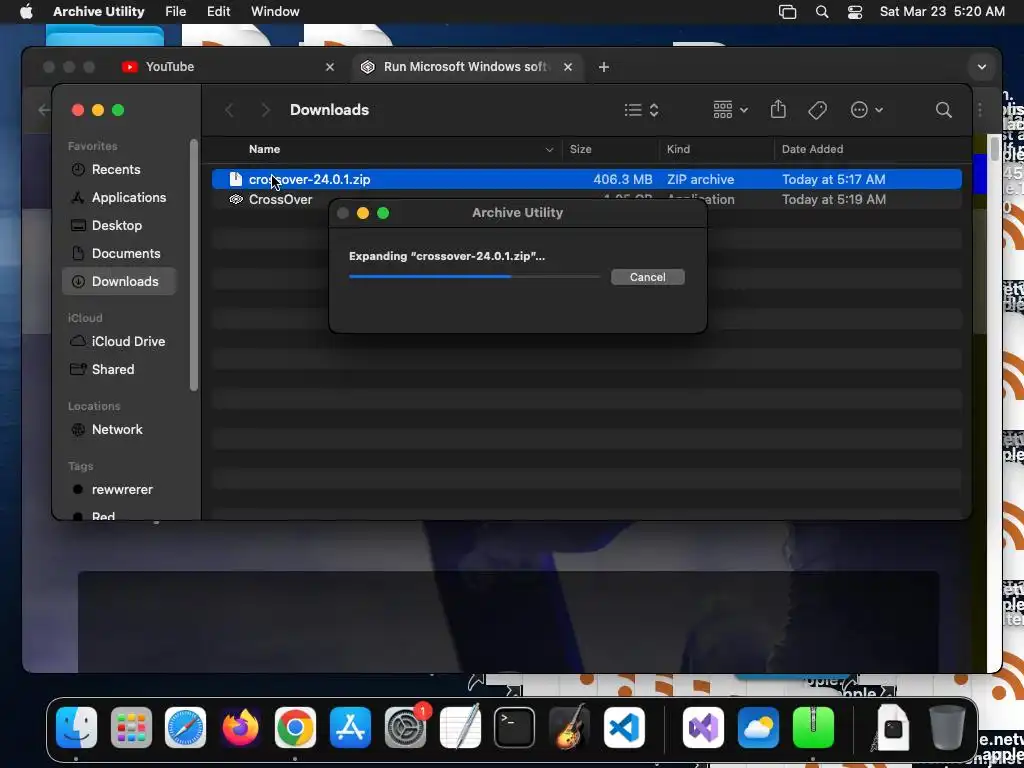Click the ZIP archive kind cell
The image size is (1024, 768).
tap(700, 179)
